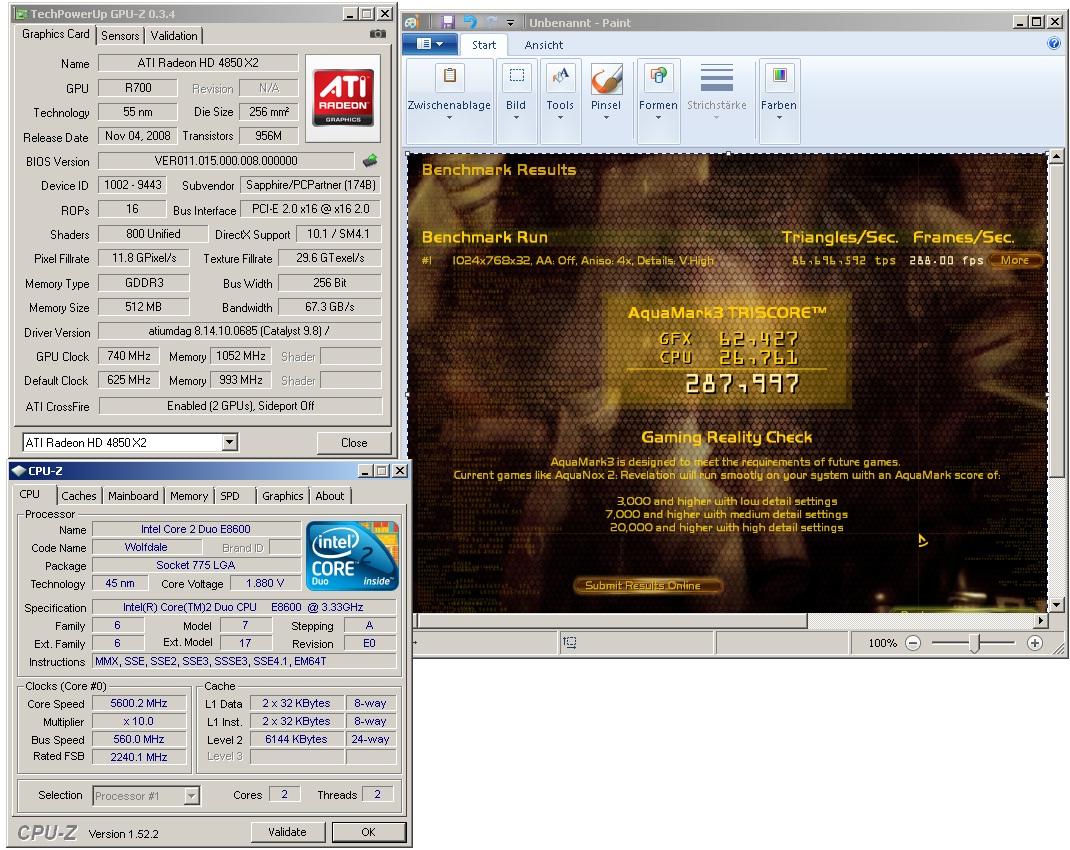Click the Intel Core 2 Duo logo in CPU-Z
This screenshot has height=850, width=1070.
tap(352, 556)
